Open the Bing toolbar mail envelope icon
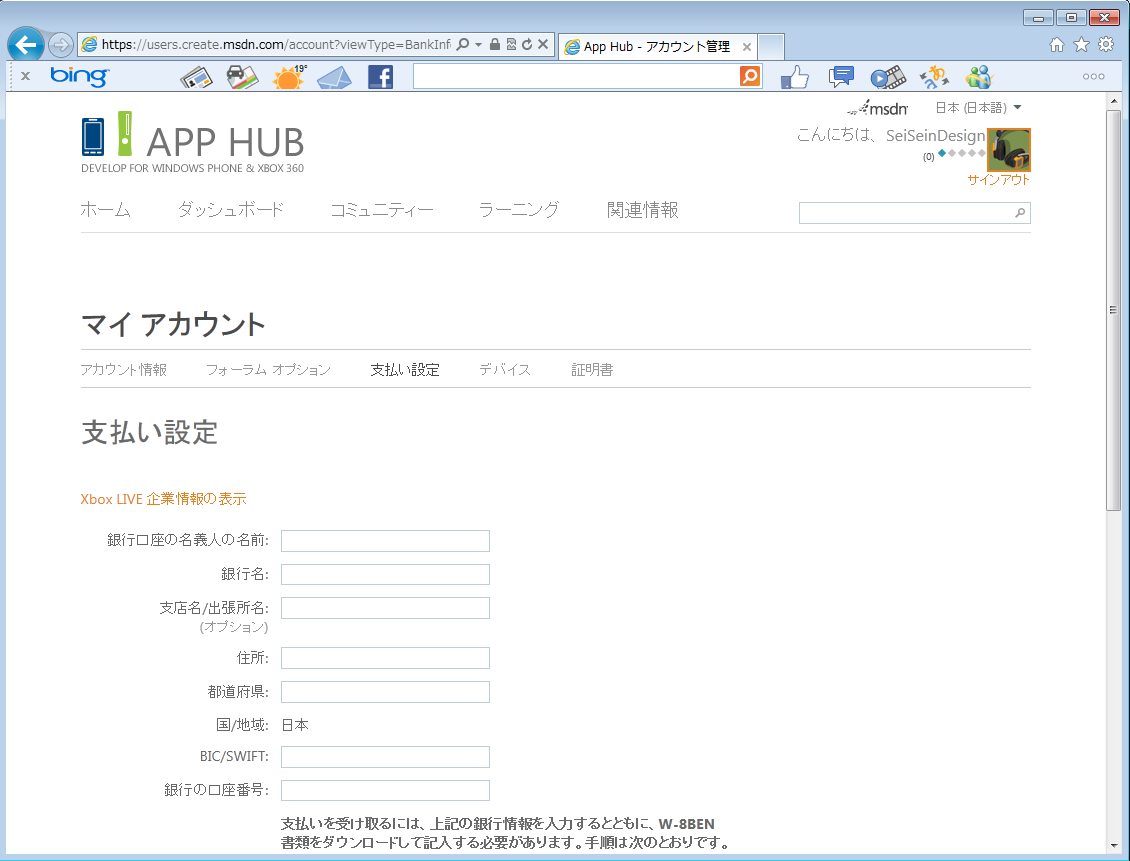The height and width of the screenshot is (861, 1130). pos(334,77)
